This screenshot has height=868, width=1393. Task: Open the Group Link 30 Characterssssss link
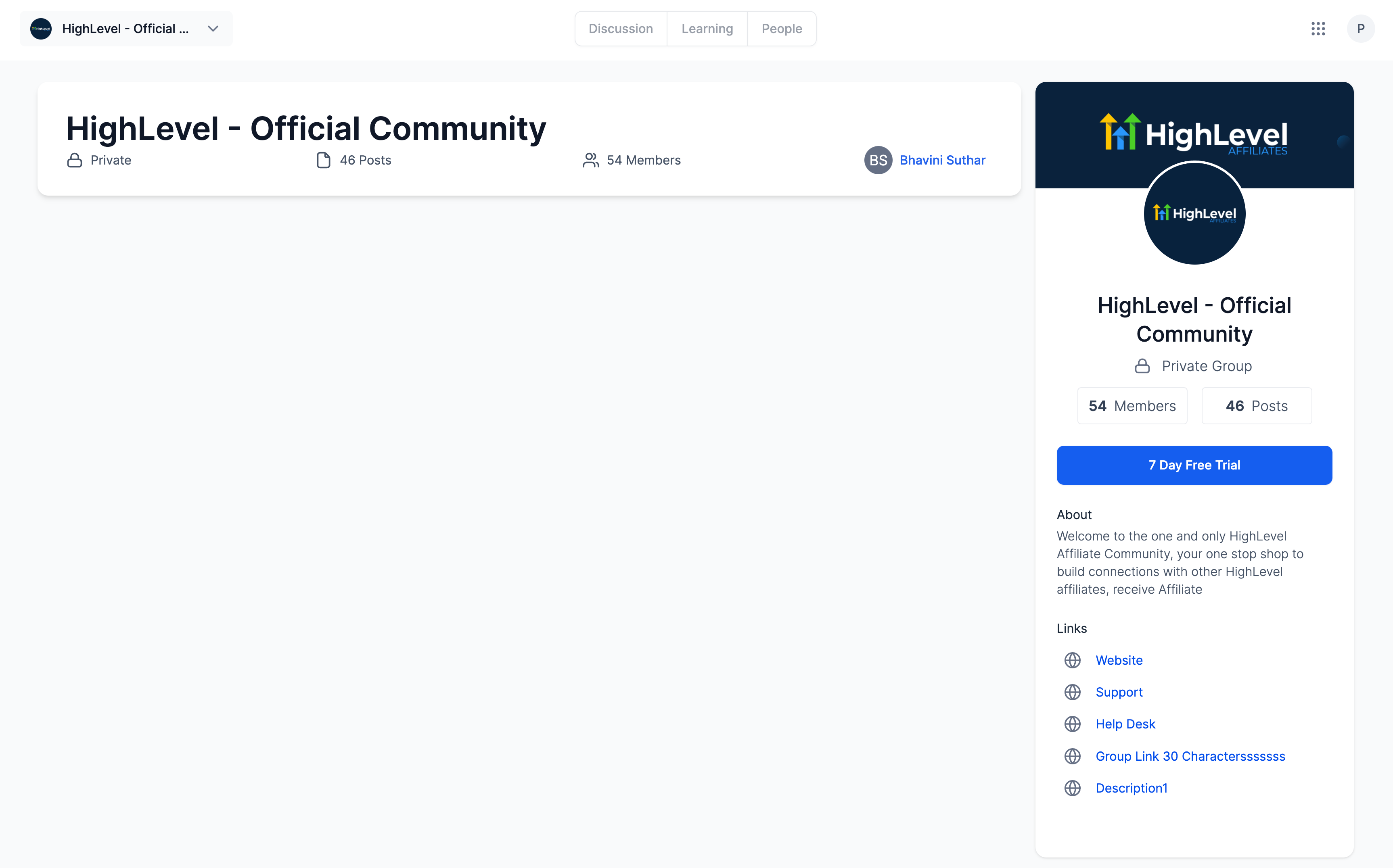point(1190,756)
